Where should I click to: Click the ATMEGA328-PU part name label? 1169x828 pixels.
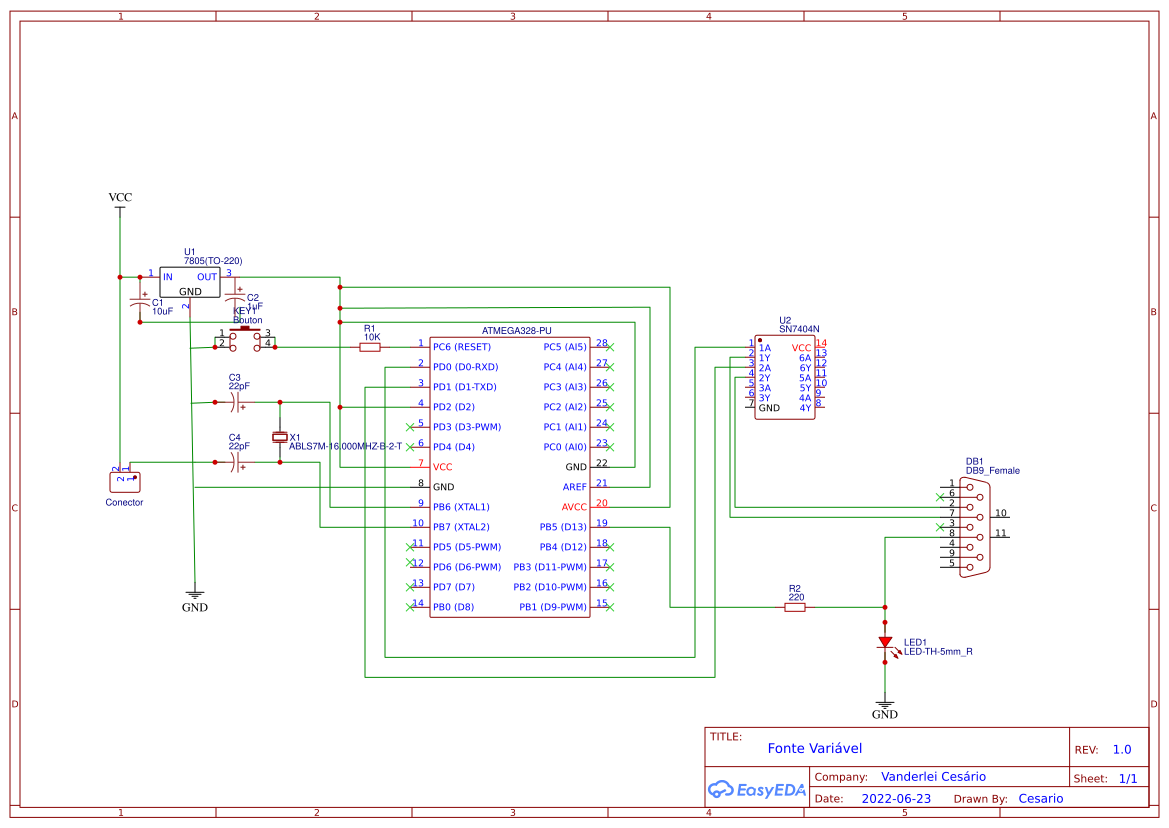(x=516, y=330)
